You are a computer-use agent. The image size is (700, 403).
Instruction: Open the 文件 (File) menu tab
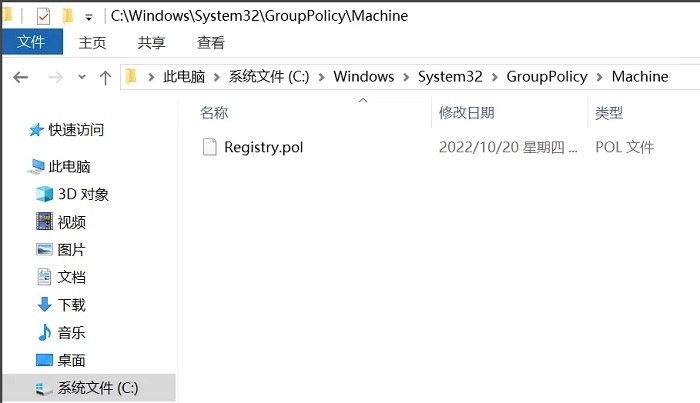point(31,42)
